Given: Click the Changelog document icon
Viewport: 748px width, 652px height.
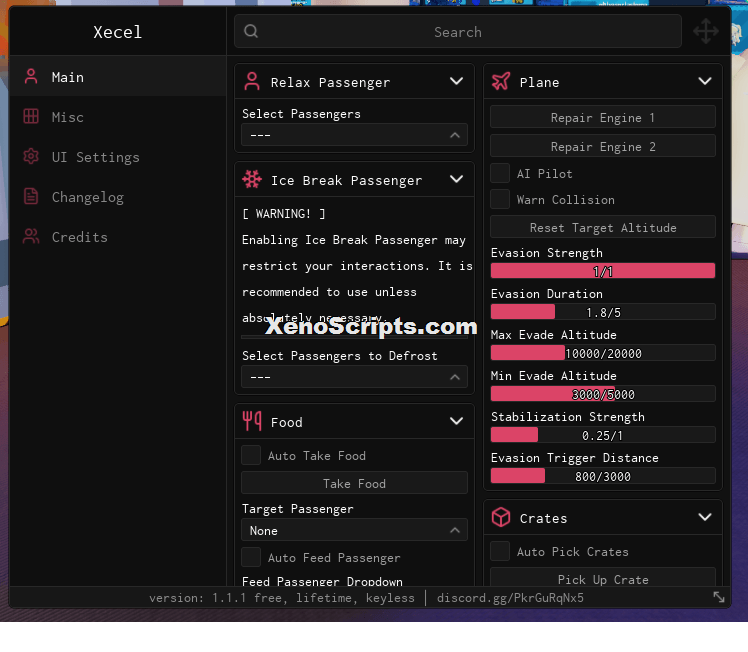Looking at the screenshot, I should (31, 197).
